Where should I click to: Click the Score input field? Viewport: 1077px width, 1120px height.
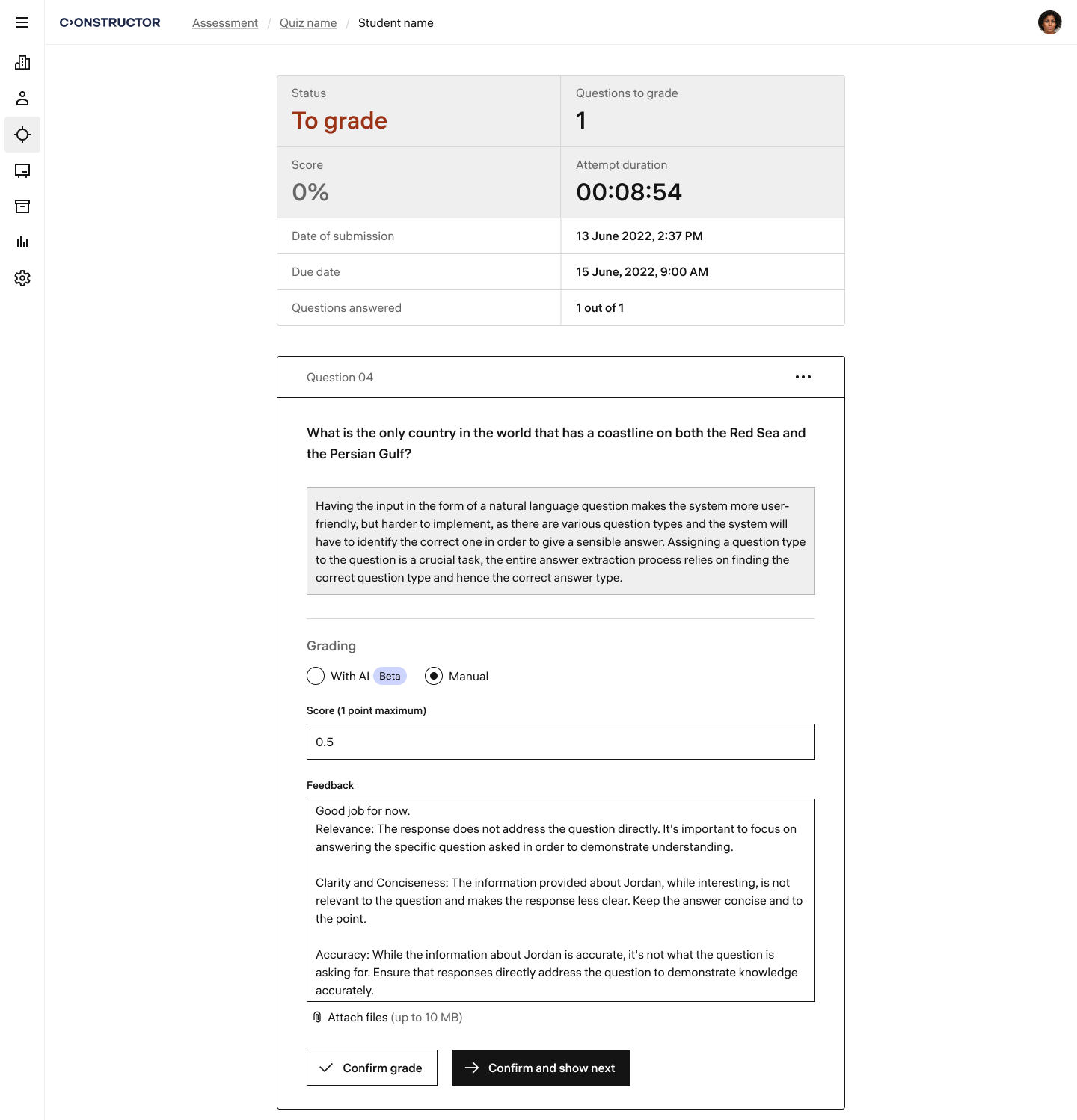(561, 742)
